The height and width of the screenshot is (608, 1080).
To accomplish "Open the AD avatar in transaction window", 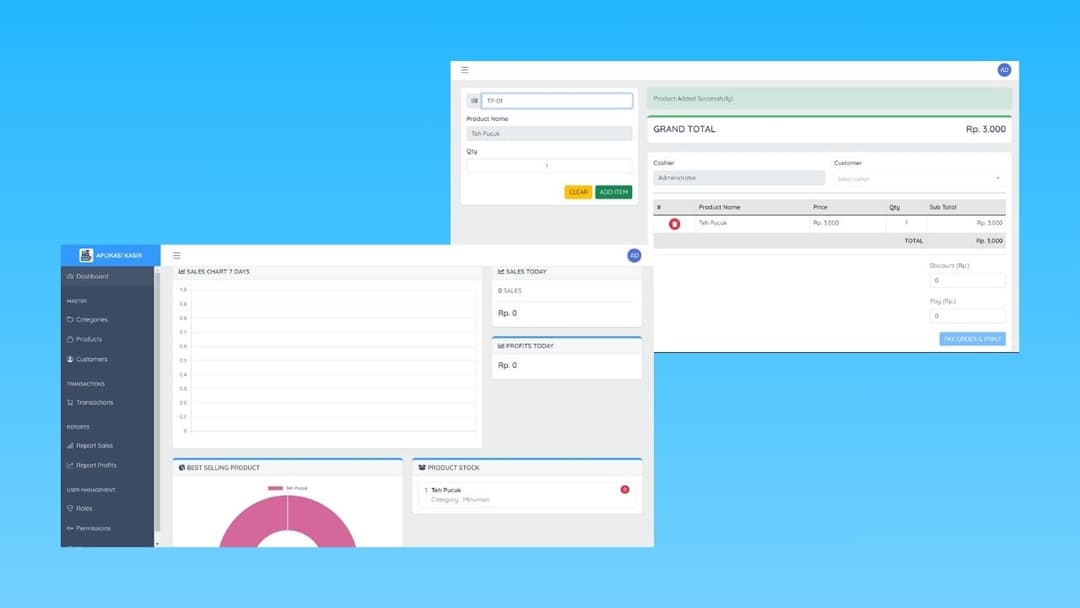I will [1004, 70].
